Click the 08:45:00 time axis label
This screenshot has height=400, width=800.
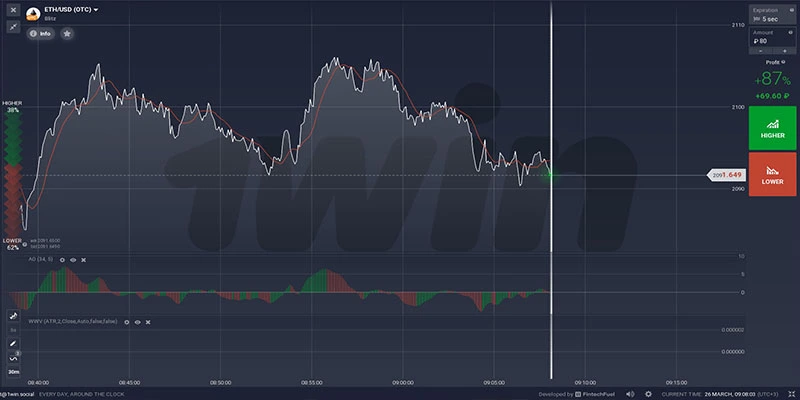coord(129,382)
